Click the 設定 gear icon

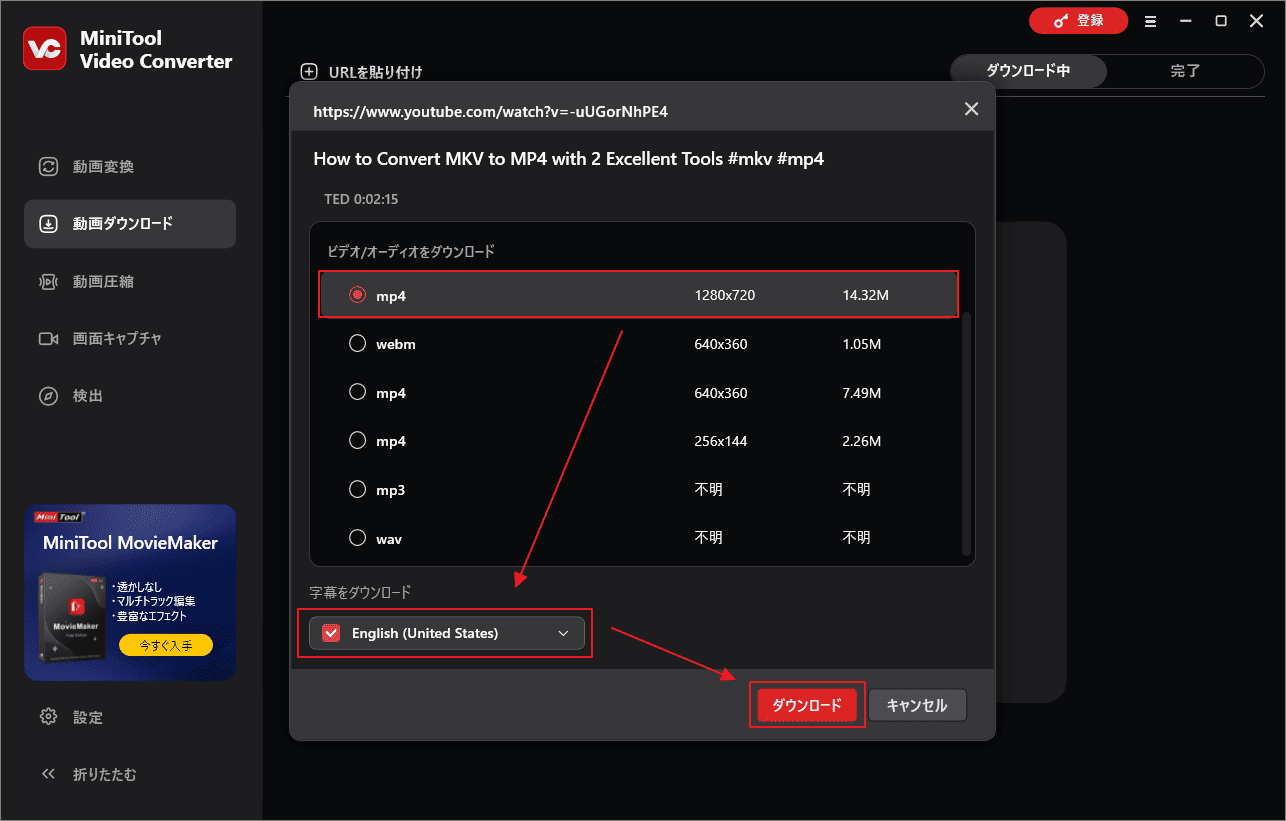tap(48, 717)
